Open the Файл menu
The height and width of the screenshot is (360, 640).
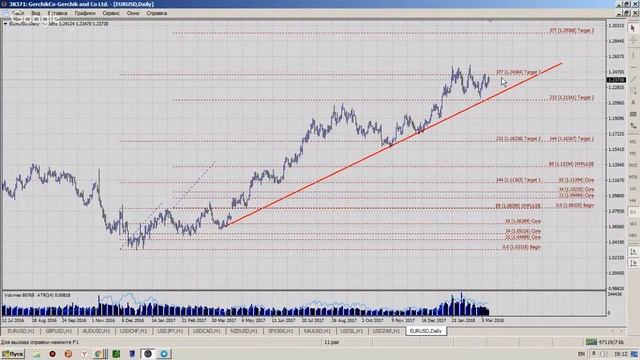pyautogui.click(x=18, y=13)
